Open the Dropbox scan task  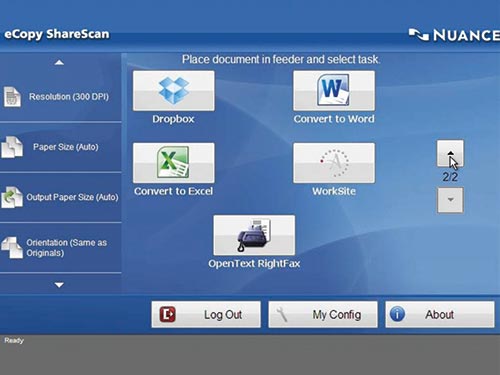point(174,91)
